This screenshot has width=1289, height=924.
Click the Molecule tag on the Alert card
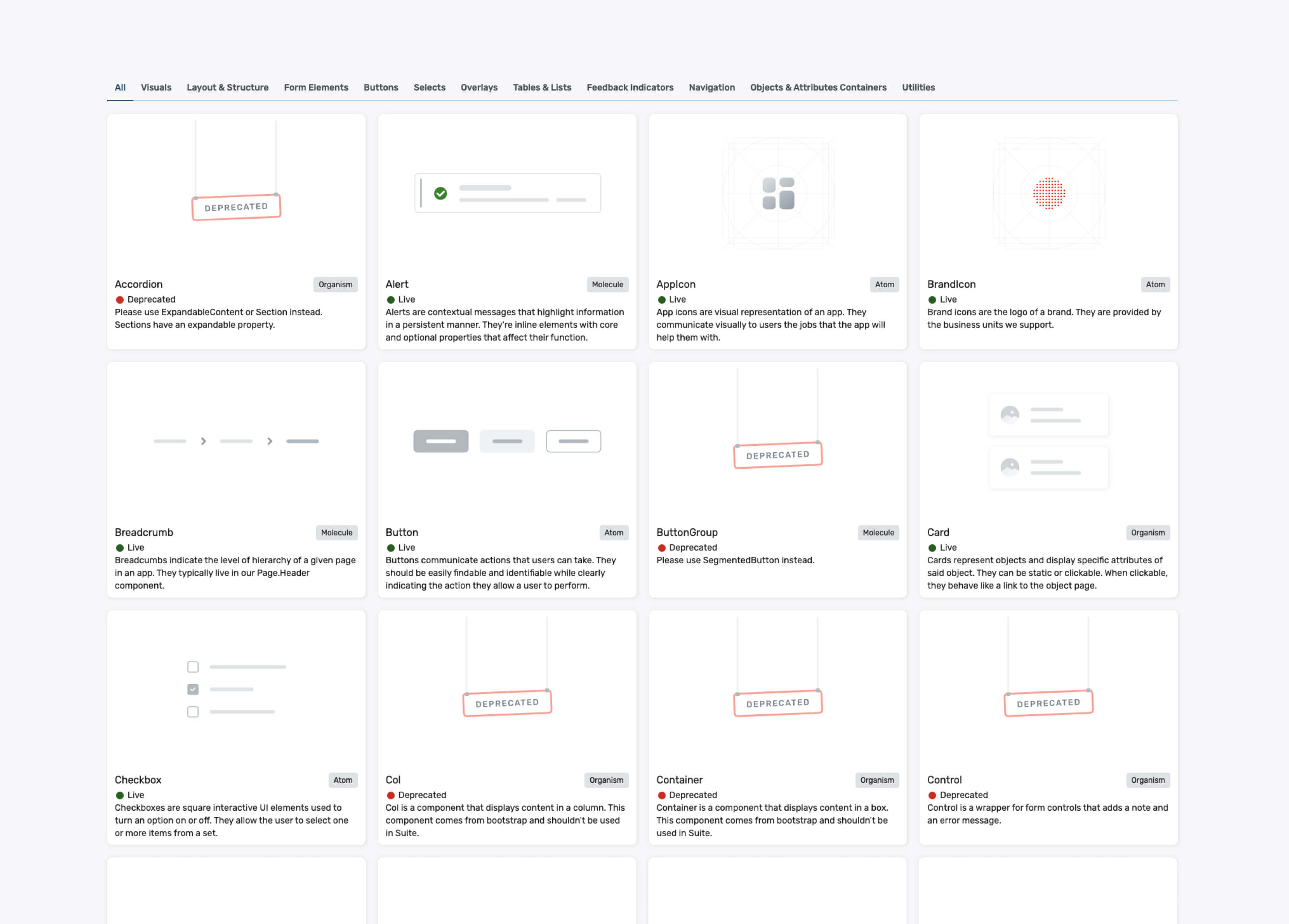607,285
